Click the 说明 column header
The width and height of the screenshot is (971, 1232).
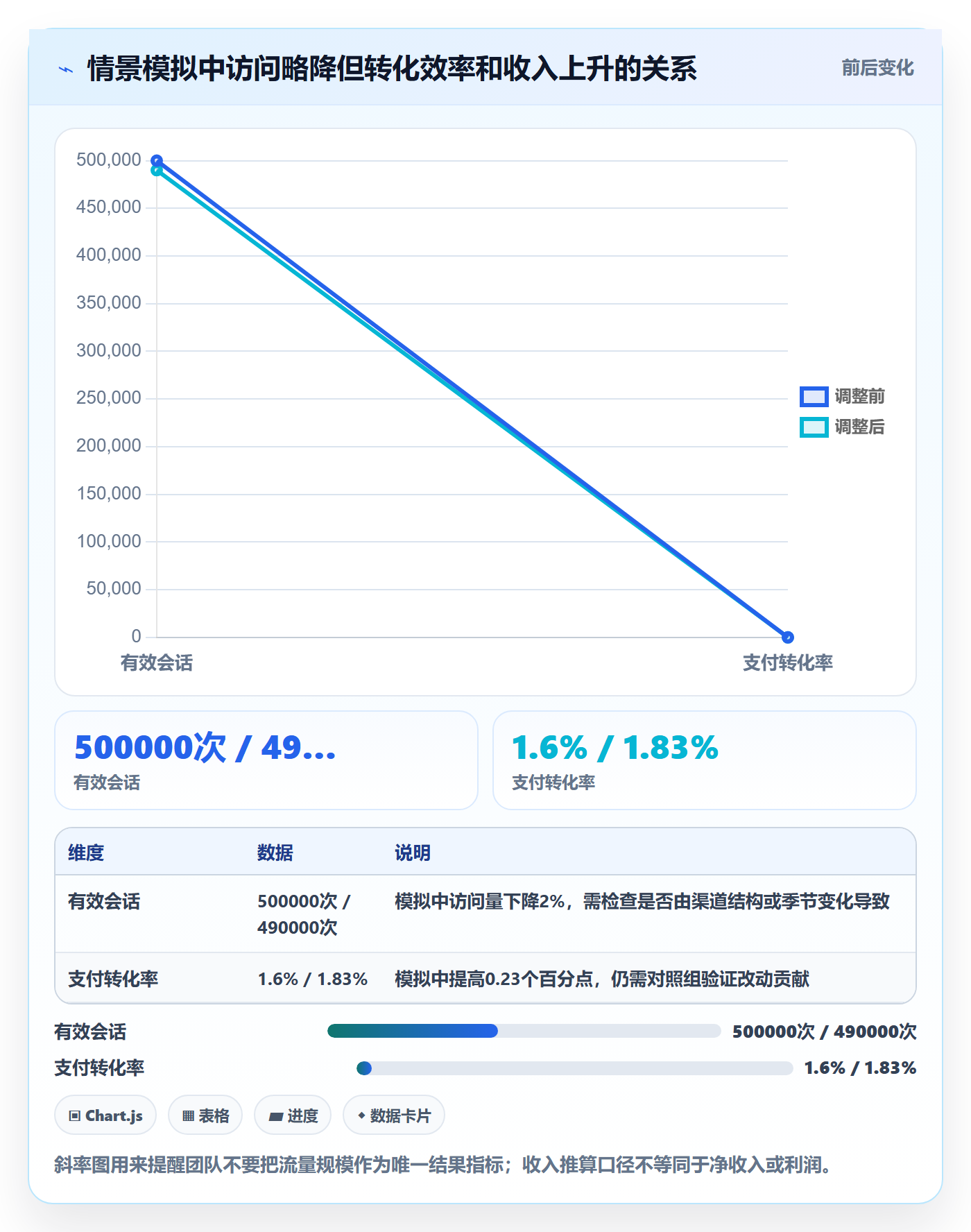click(413, 853)
